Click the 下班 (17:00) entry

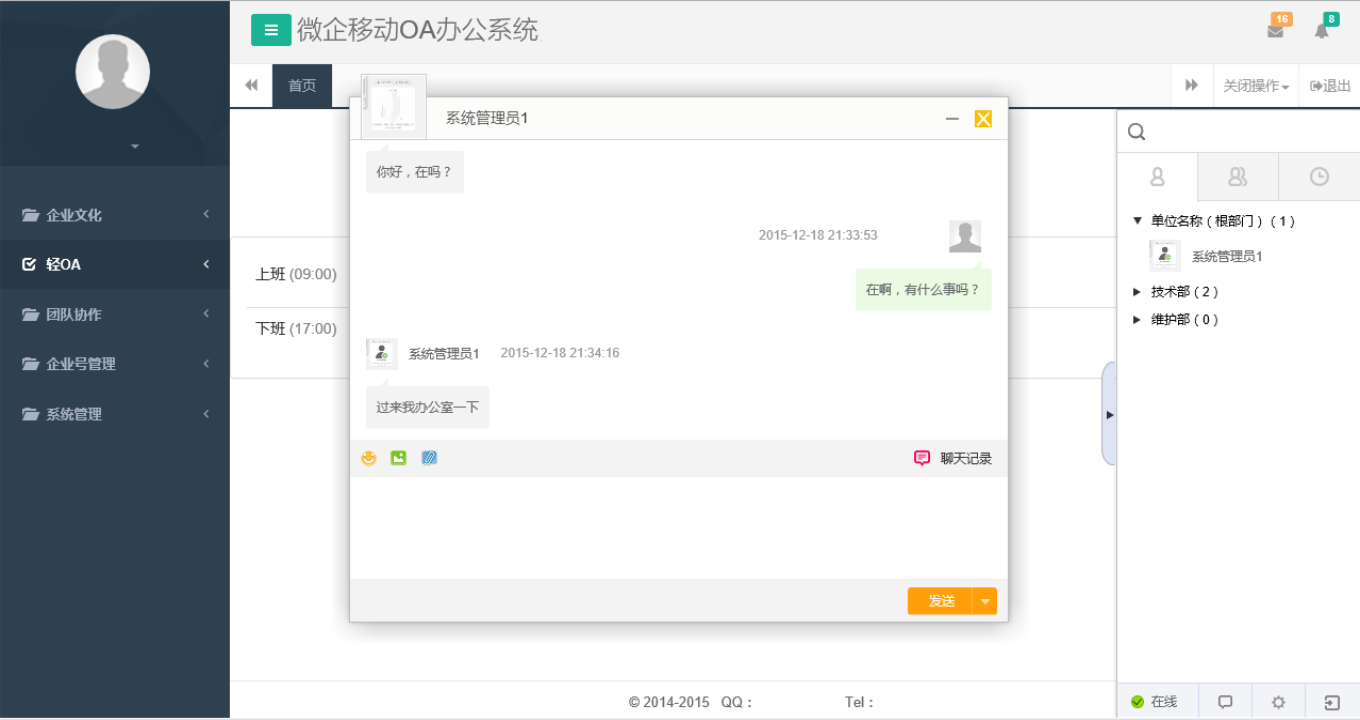pyautogui.click(x=296, y=329)
